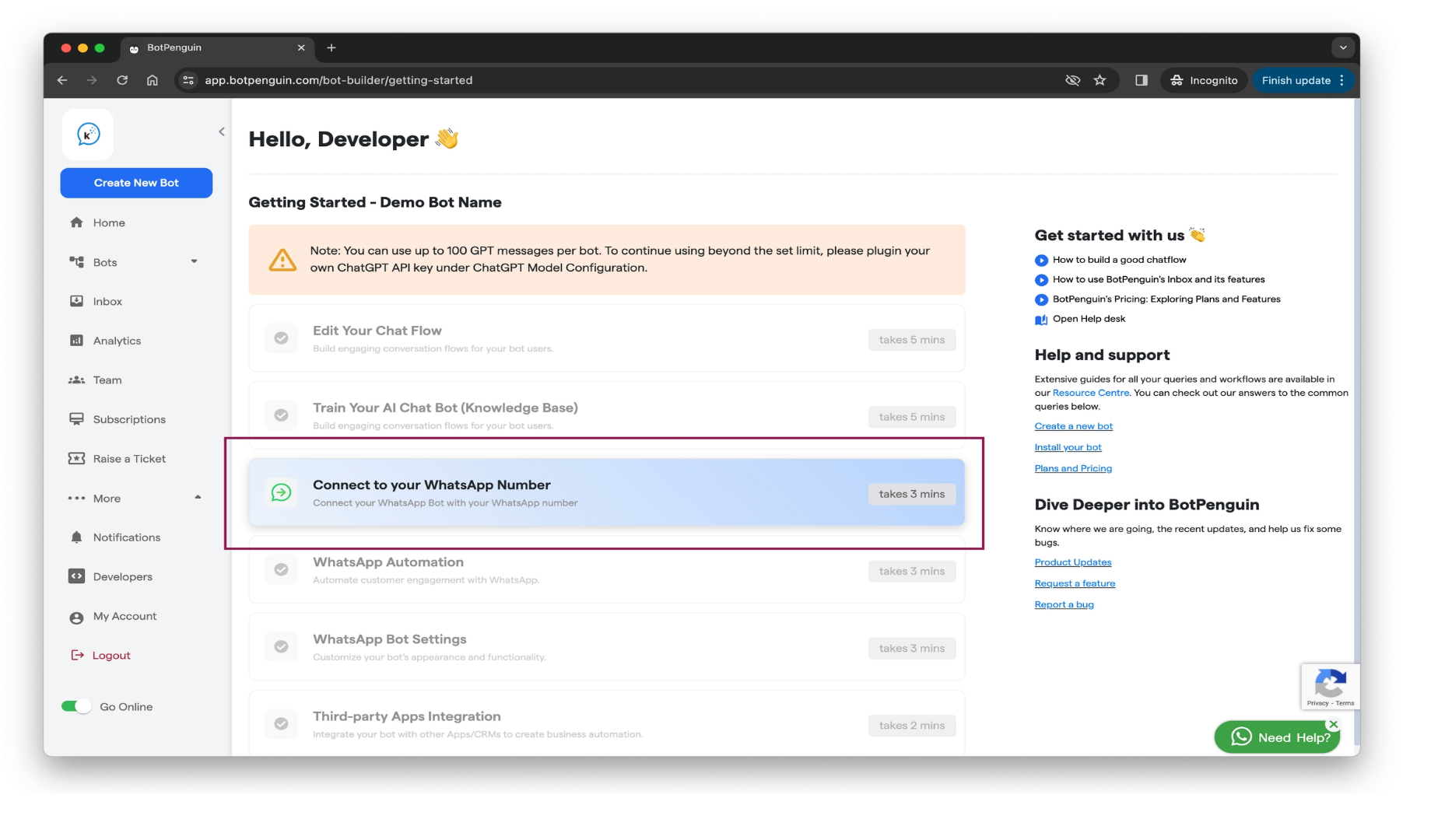Screen dimensions: 1452x840
Task: Click the Team people icon
Action: pyautogui.click(x=76, y=380)
